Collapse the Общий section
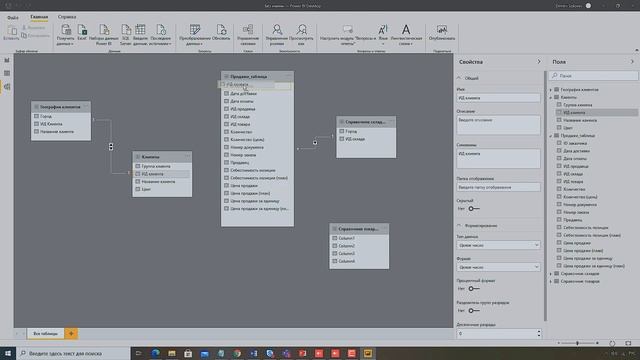This screenshot has height=360, width=640. click(459, 78)
